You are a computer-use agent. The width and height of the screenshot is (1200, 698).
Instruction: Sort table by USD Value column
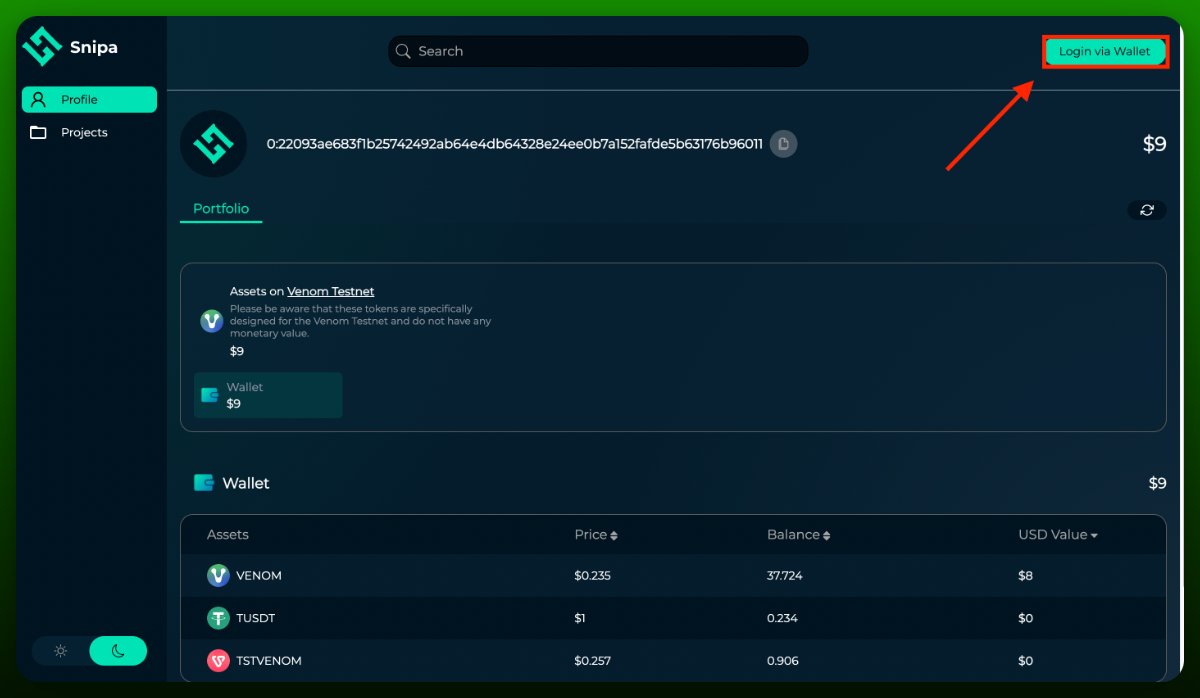click(1058, 535)
